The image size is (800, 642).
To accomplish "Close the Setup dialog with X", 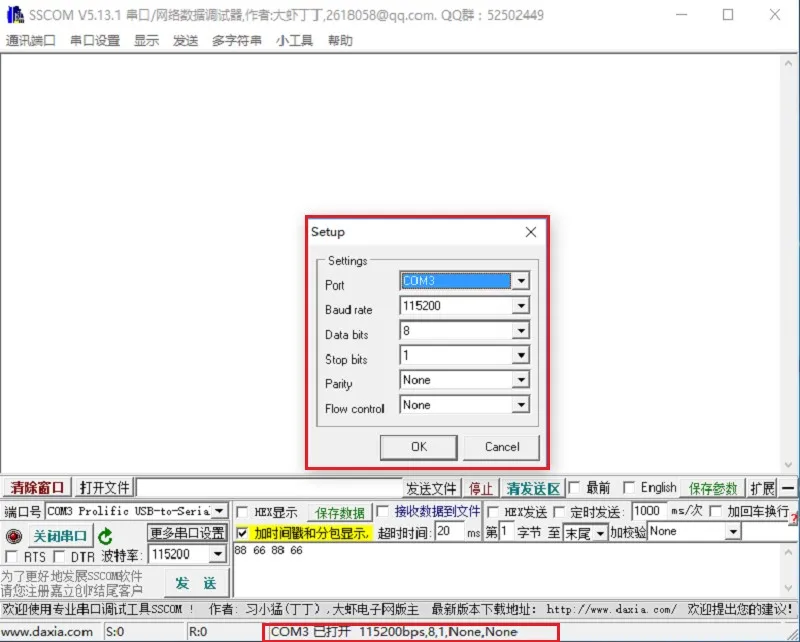I will pyautogui.click(x=531, y=232).
